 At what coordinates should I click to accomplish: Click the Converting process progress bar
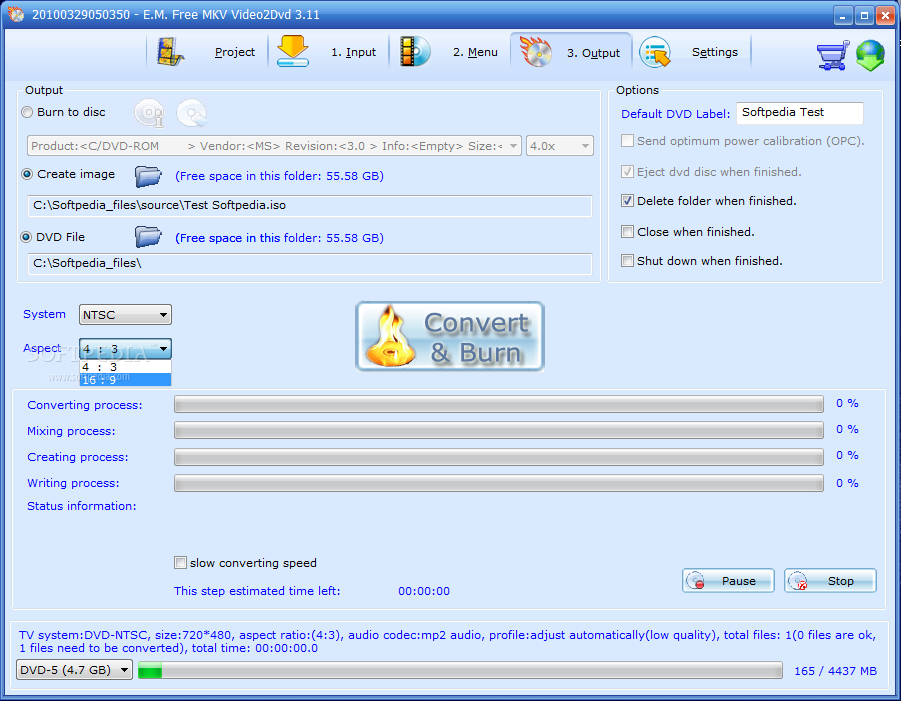pyautogui.click(x=499, y=405)
